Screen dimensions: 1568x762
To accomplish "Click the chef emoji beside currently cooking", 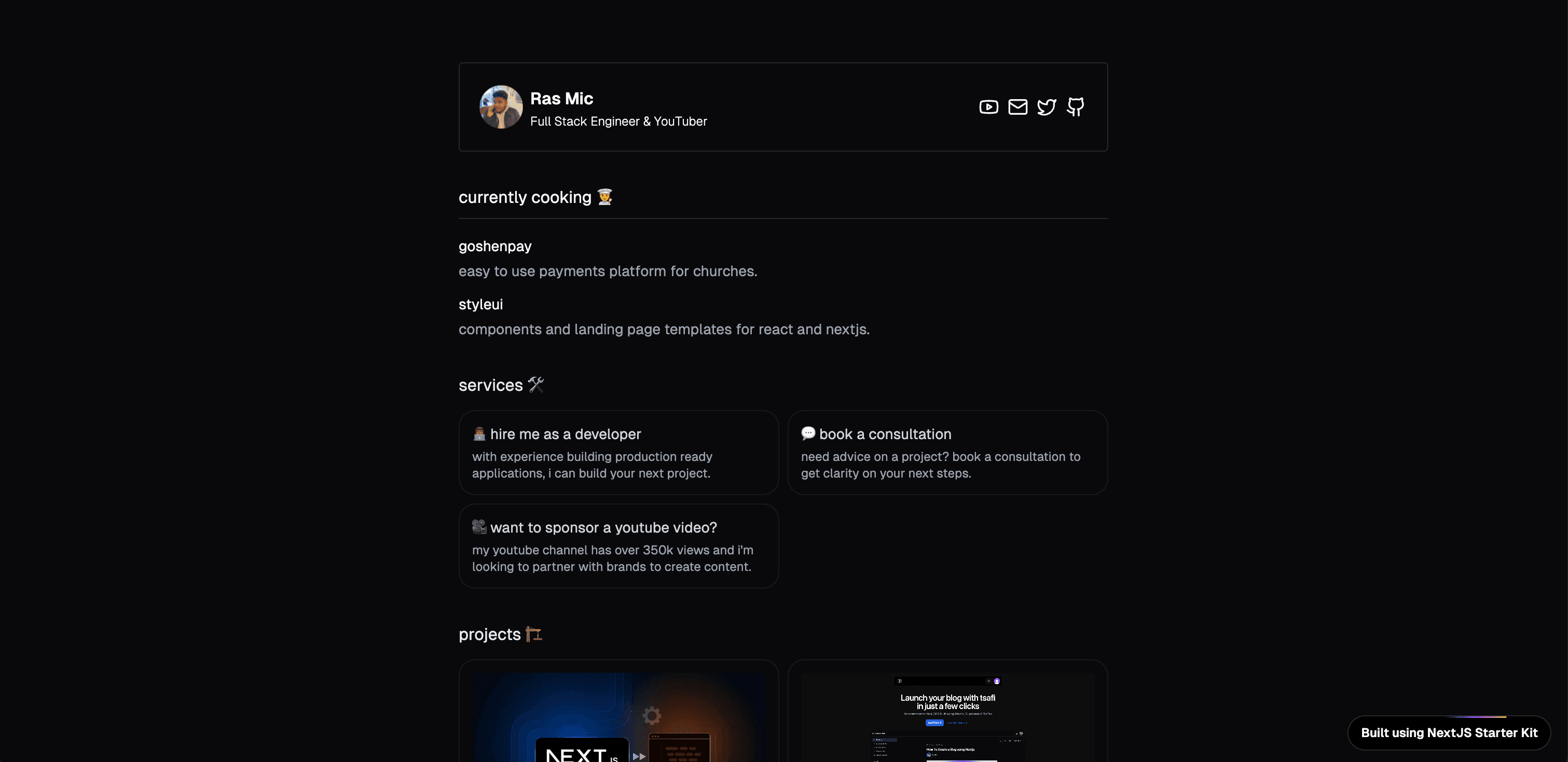I will 604,197.
